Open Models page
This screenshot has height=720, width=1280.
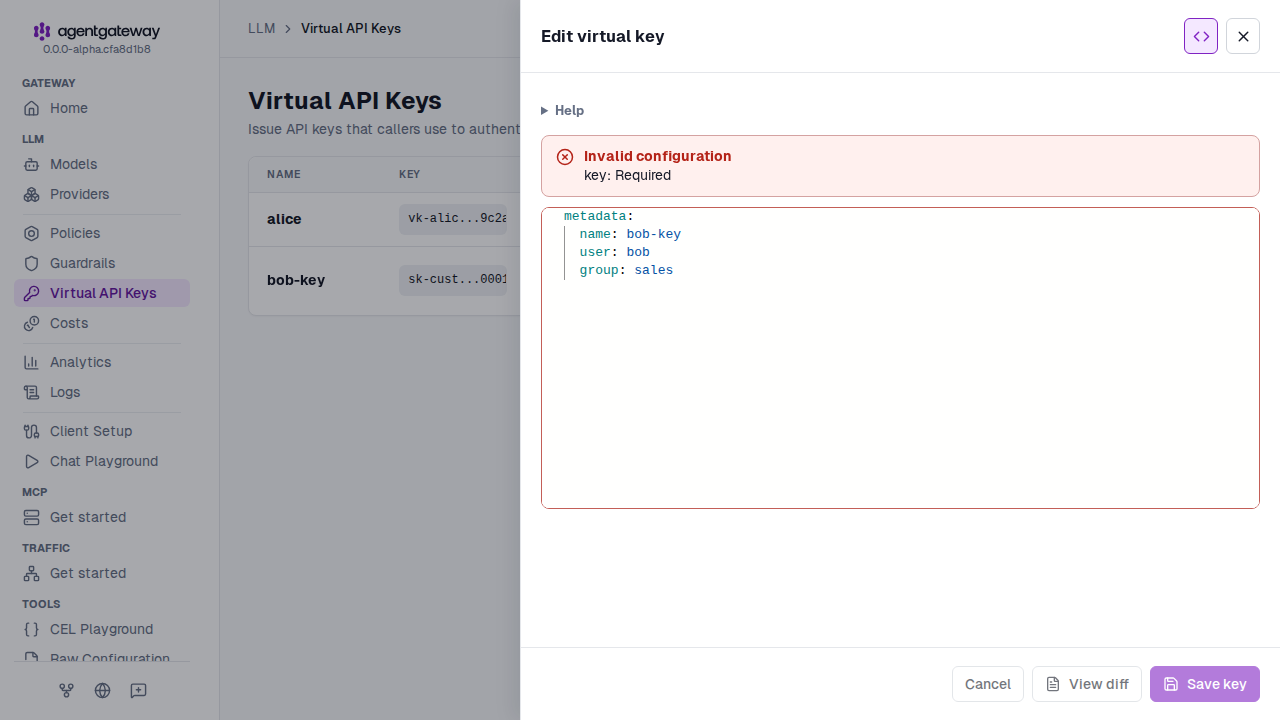point(101,164)
